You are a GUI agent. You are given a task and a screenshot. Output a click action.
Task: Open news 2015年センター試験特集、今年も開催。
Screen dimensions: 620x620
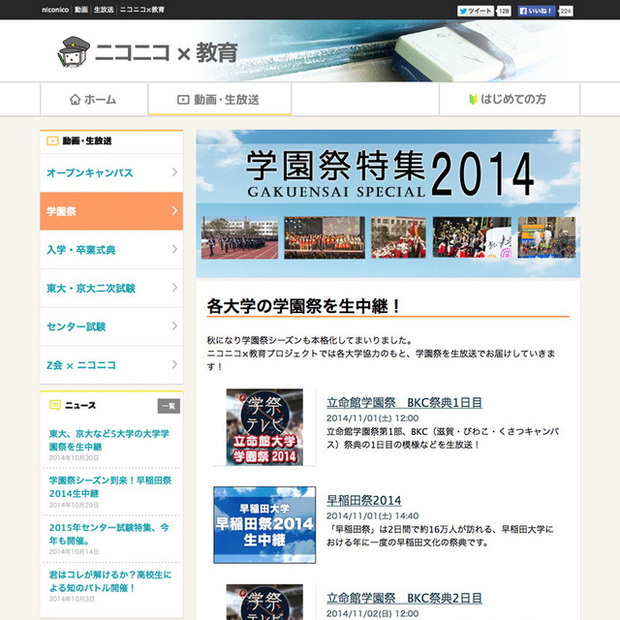[109, 534]
